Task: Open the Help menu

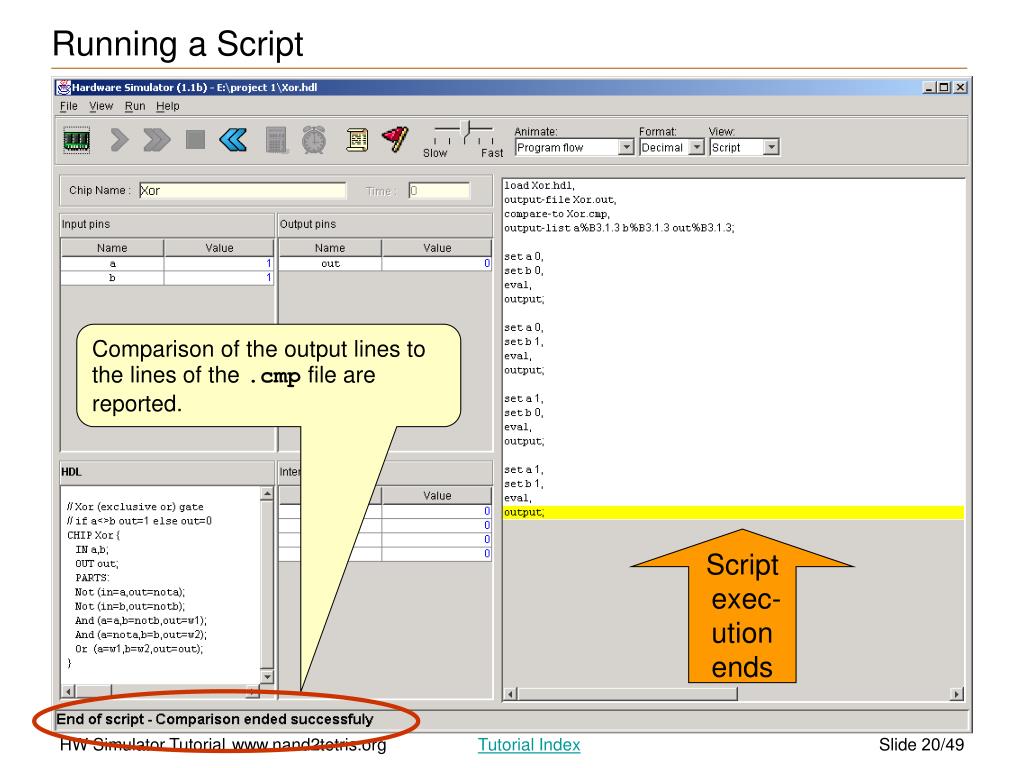Action: point(168,106)
